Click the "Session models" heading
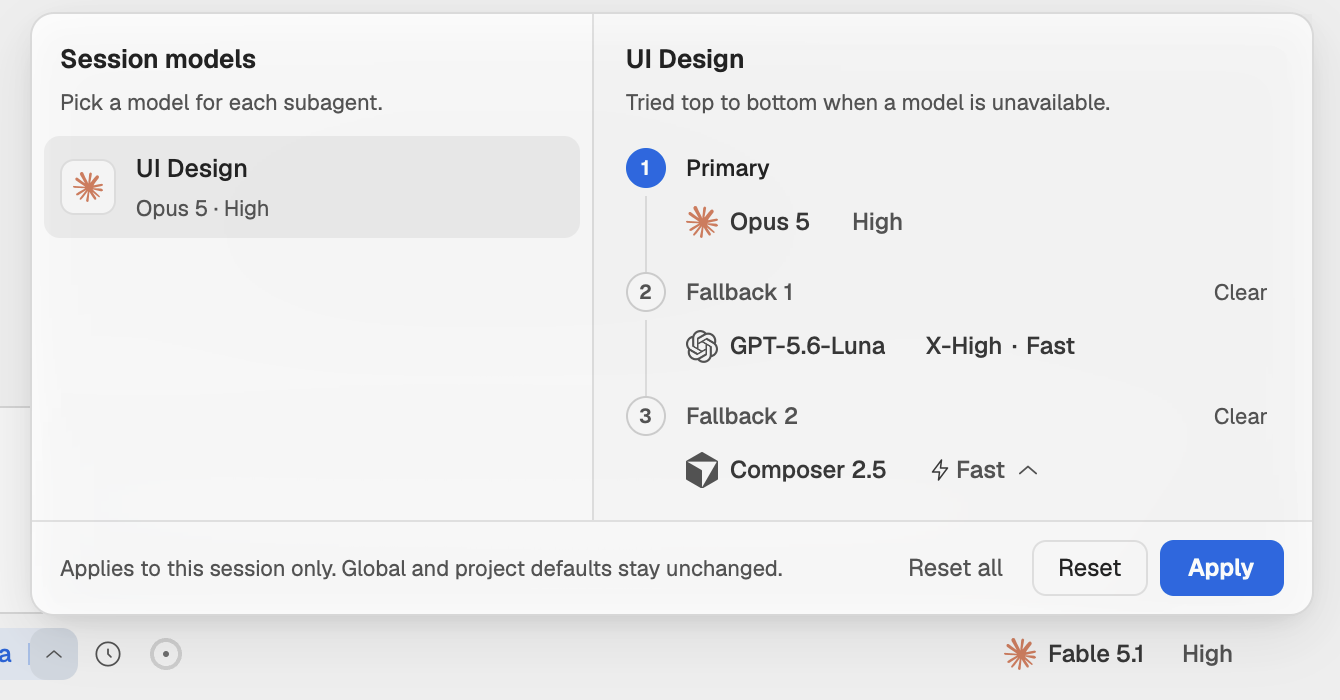 point(158,59)
